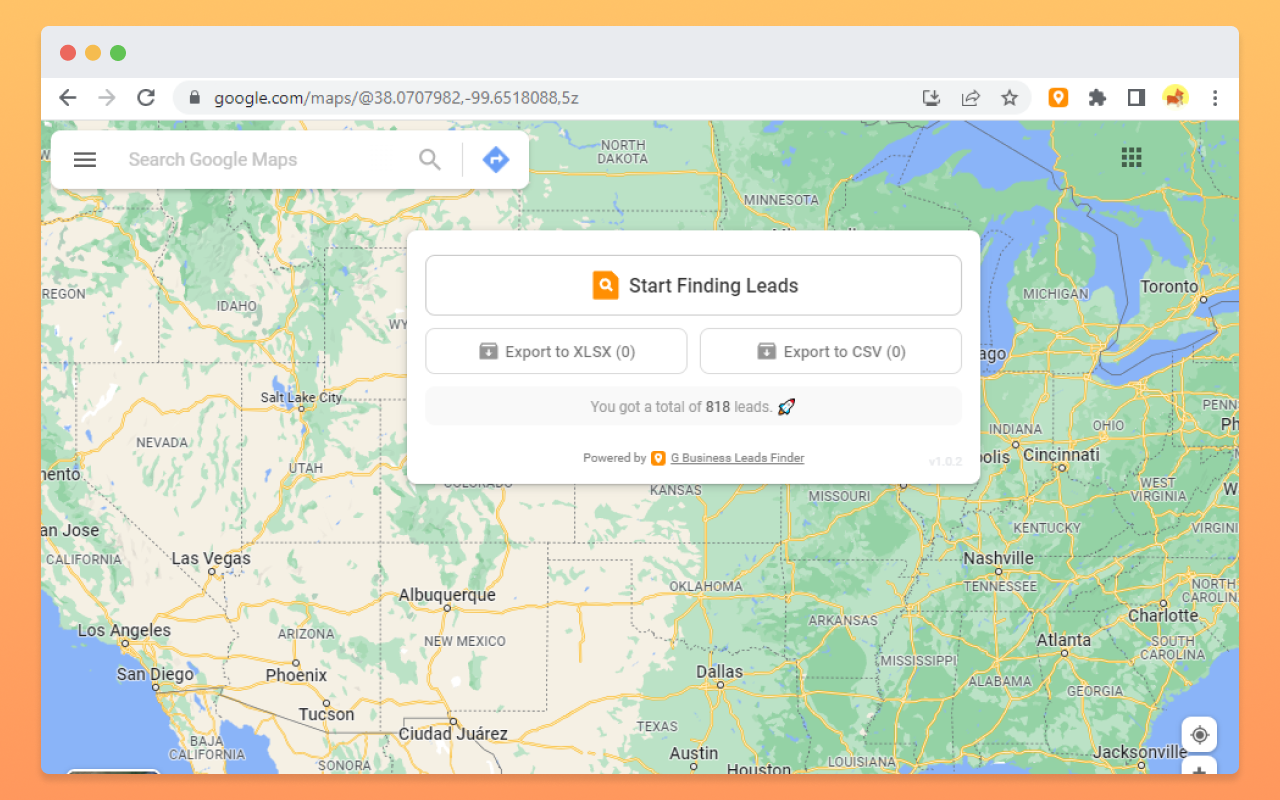Click the Salt Lake City map label

click(301, 397)
